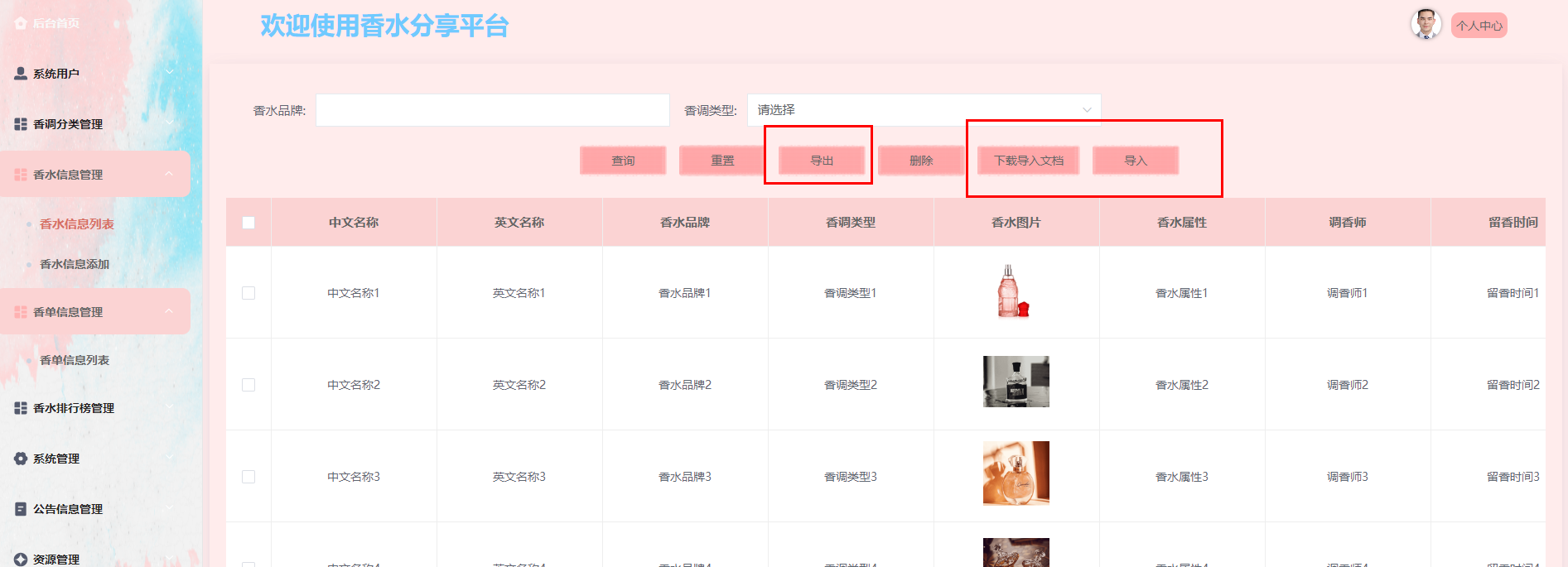Screen dimensions: 1568x567
Task: Click the 重置 reset button
Action: coord(722,161)
